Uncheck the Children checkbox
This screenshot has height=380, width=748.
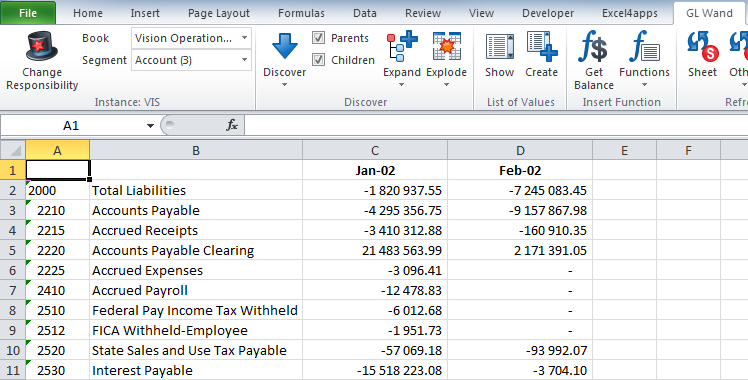coord(318,60)
